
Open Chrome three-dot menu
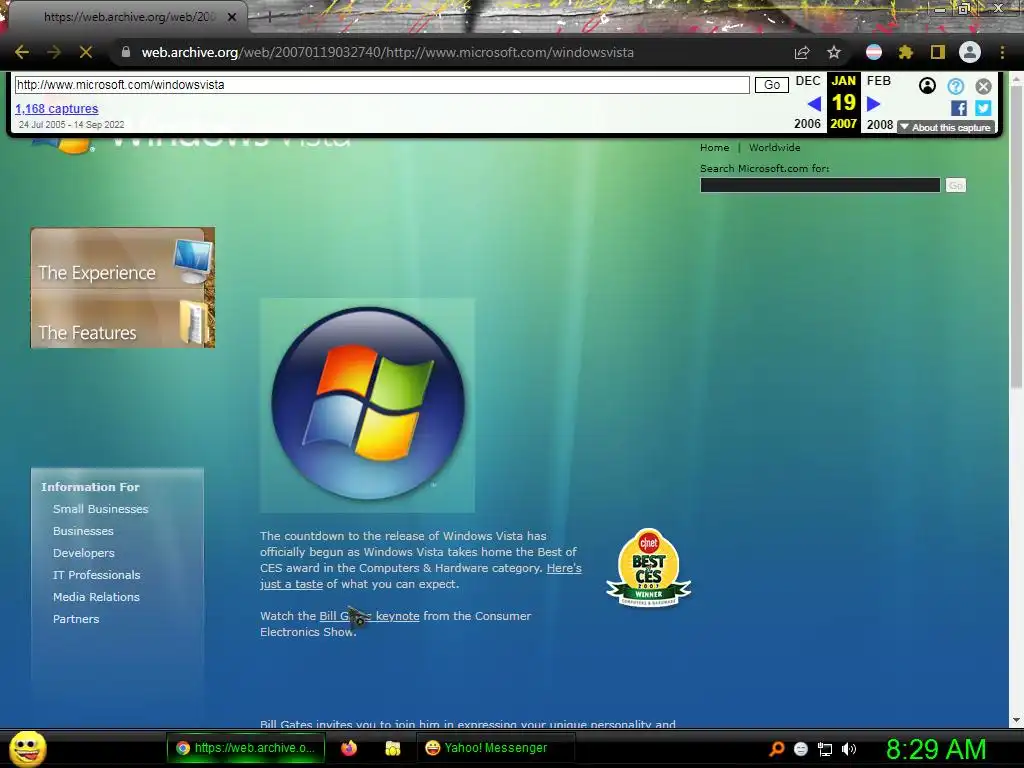(x=1002, y=52)
